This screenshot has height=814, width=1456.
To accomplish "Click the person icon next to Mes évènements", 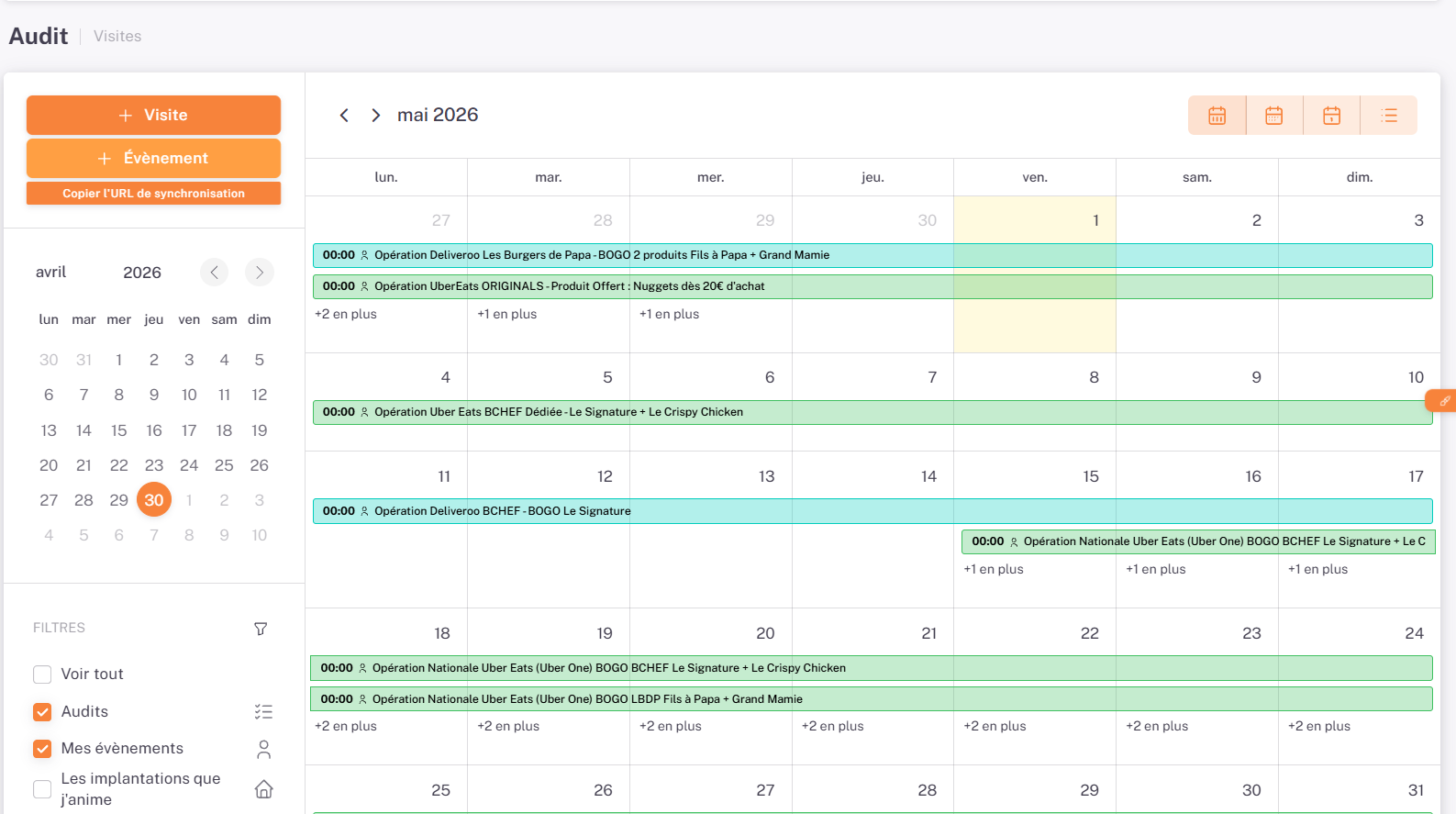I will tap(263, 750).
